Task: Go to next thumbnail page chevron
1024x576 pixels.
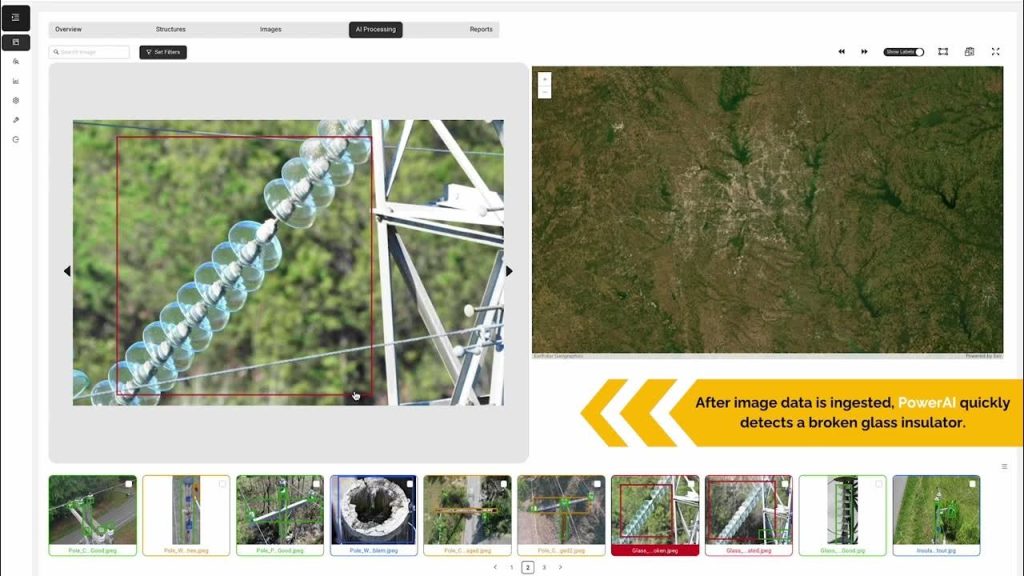Action: [x=560, y=567]
